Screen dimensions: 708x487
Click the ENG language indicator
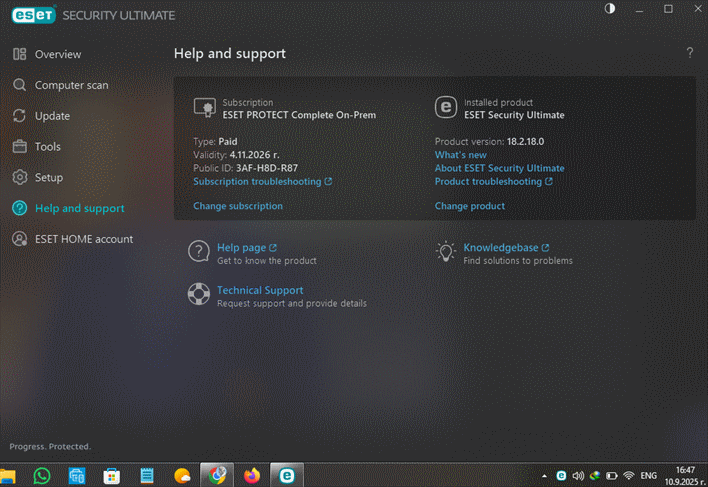pyautogui.click(x=648, y=476)
